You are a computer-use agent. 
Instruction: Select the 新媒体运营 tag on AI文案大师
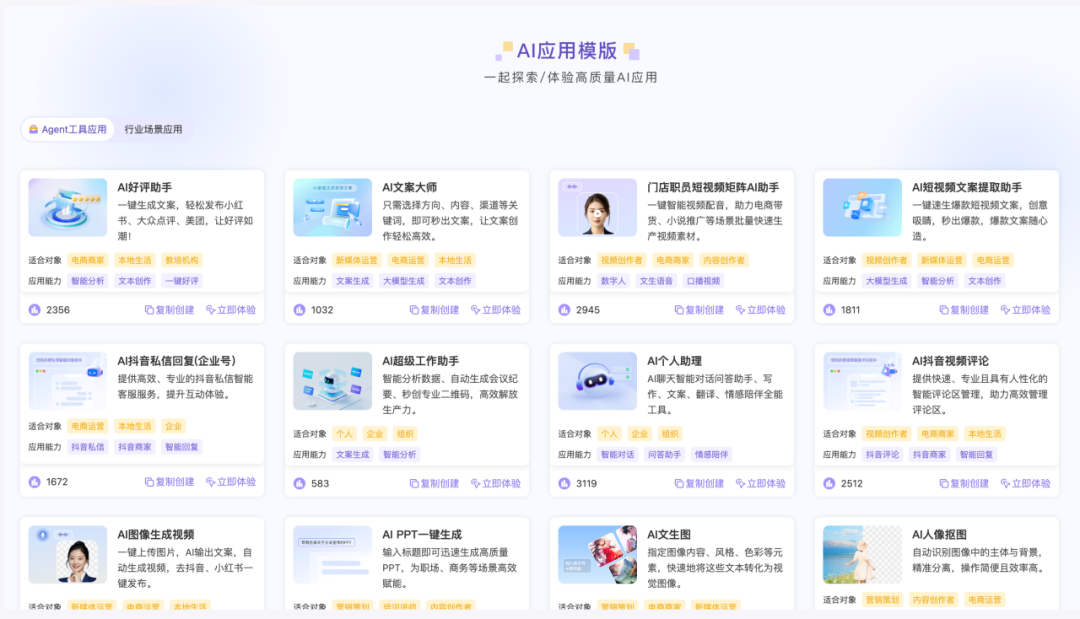357,260
